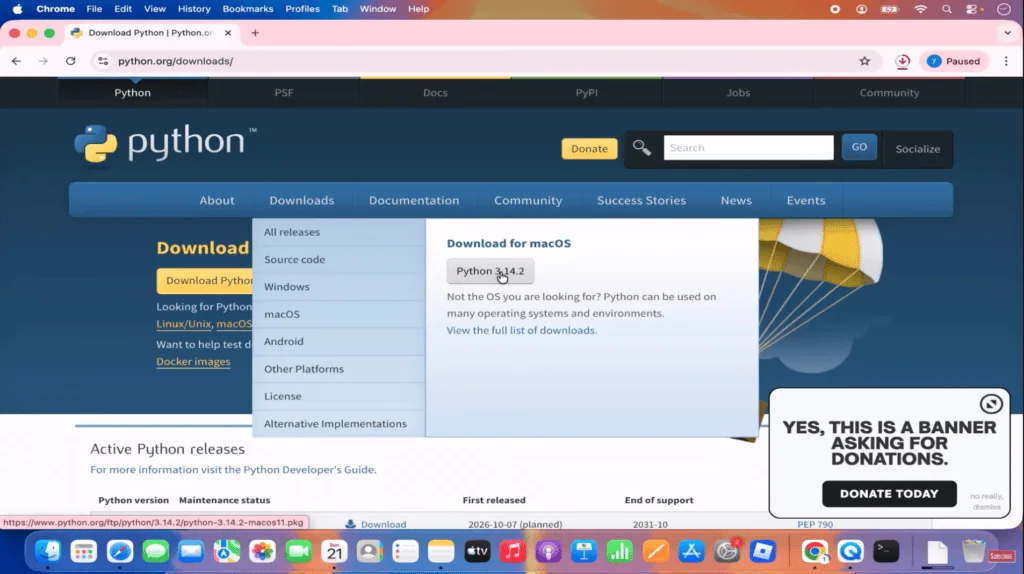Screen dimensions: 1024x574
Task: Open the Wi-Fi status menu
Action: pyautogui.click(x=920, y=9)
